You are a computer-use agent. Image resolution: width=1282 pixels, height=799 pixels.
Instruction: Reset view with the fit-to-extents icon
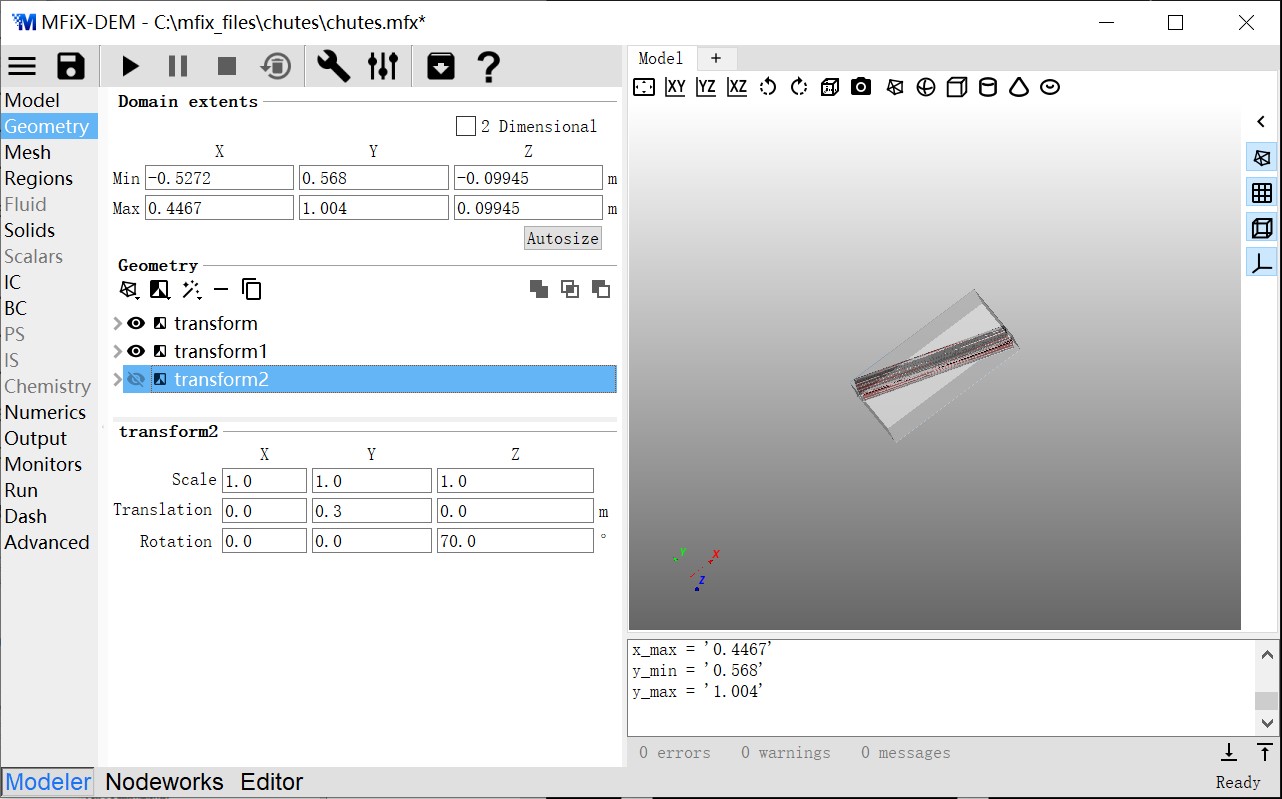click(x=645, y=87)
